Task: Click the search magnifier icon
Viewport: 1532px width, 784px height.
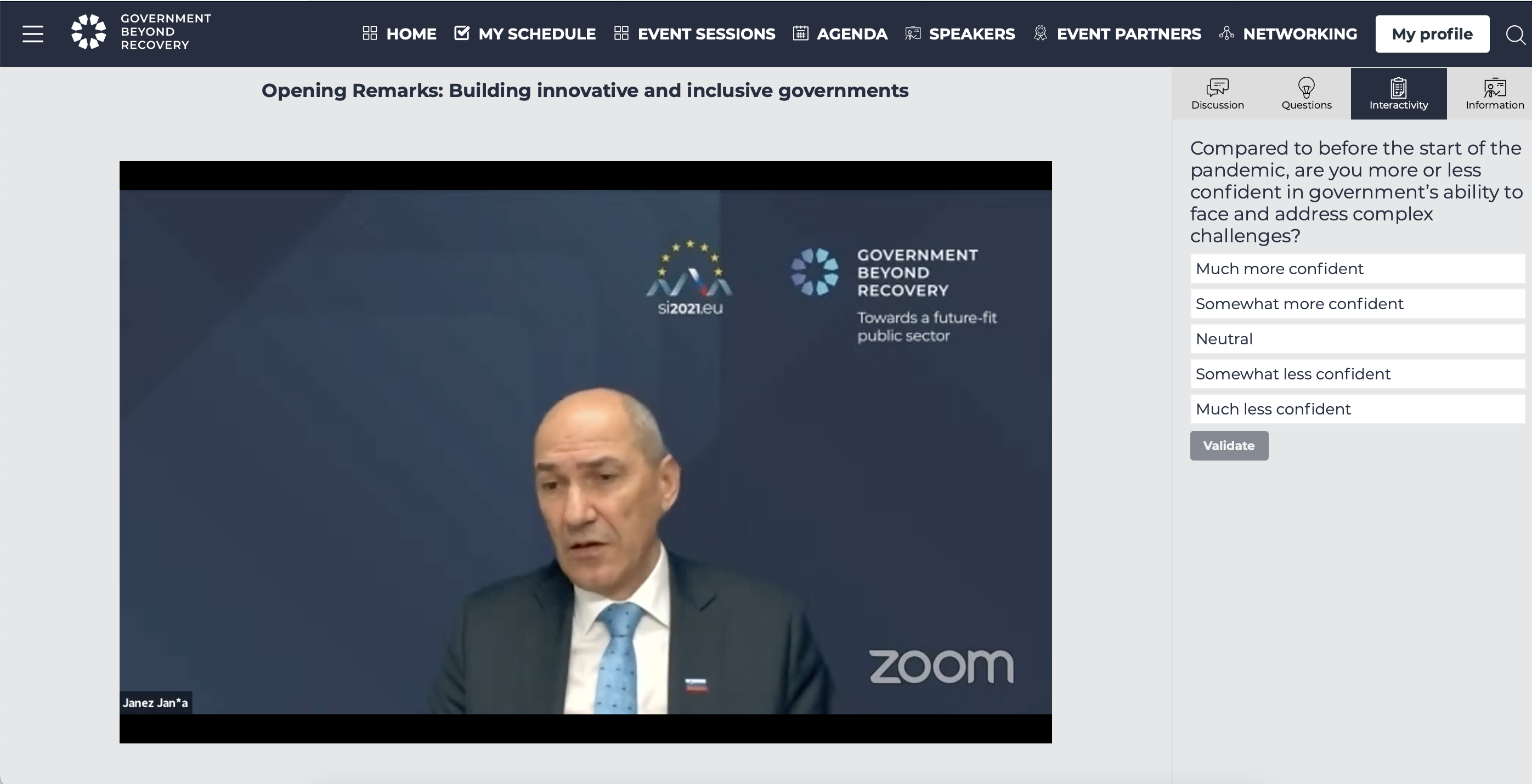Action: 1516,35
